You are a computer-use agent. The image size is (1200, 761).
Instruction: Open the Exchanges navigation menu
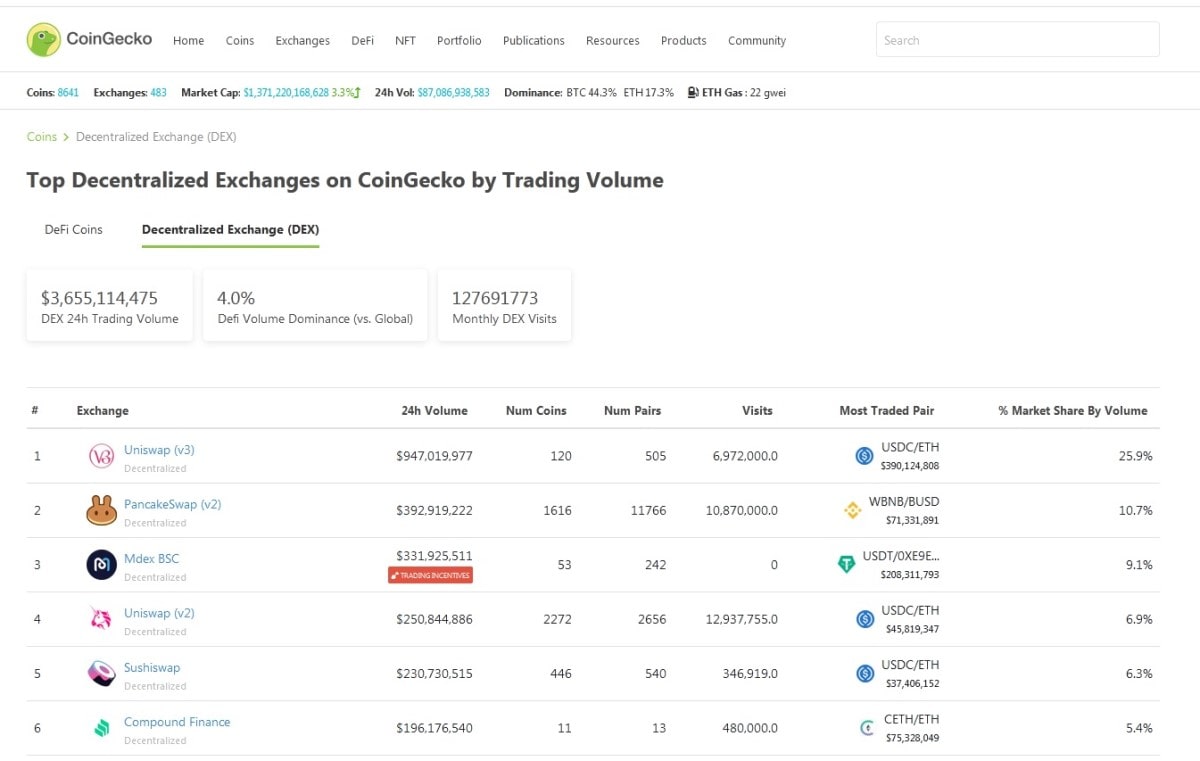point(302,41)
